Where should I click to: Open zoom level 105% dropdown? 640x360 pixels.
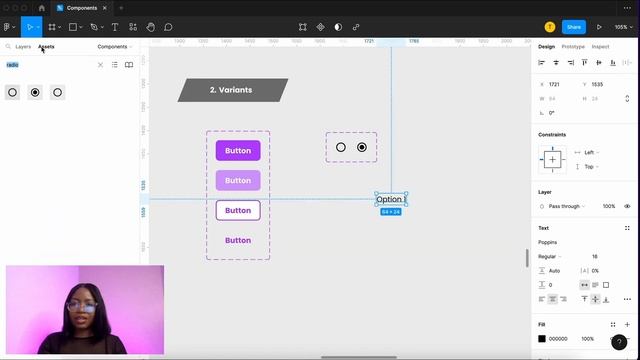pyautogui.click(x=623, y=27)
